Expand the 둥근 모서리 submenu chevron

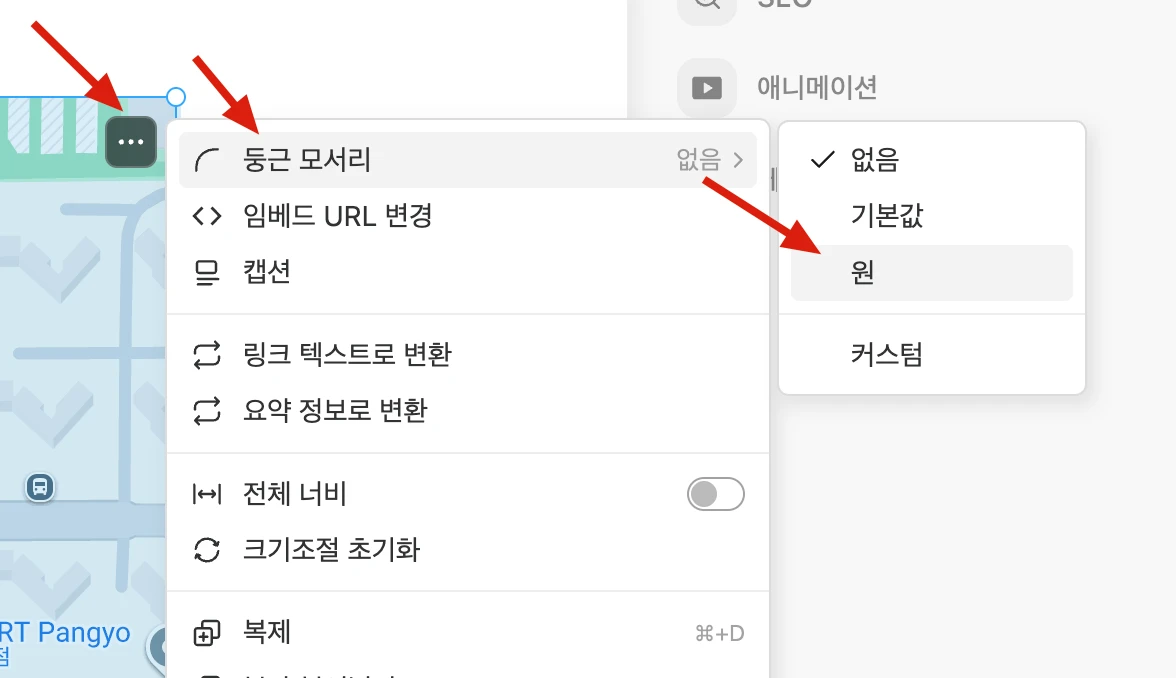739,160
